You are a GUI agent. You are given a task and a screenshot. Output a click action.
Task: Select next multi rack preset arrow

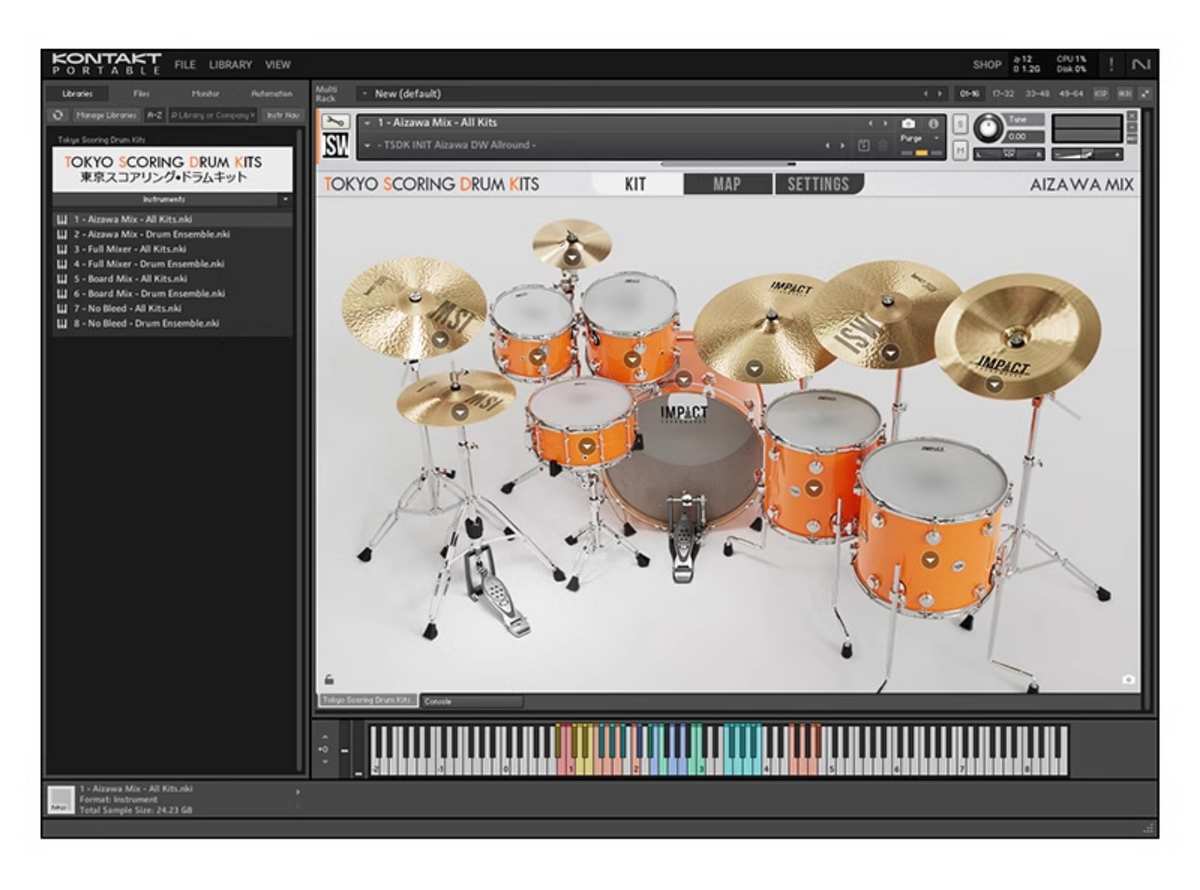pyautogui.click(x=940, y=93)
